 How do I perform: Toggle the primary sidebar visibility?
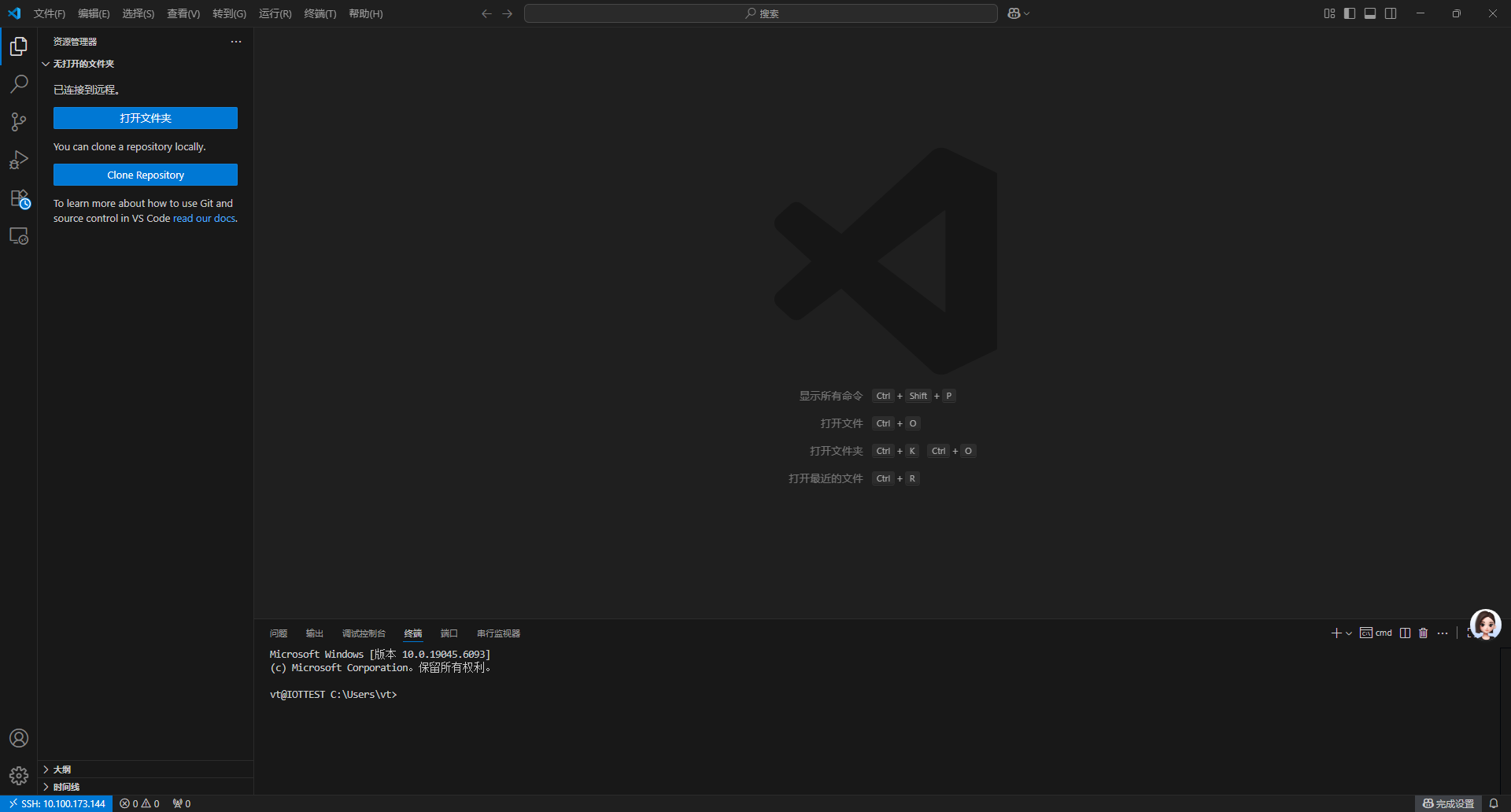point(1350,13)
